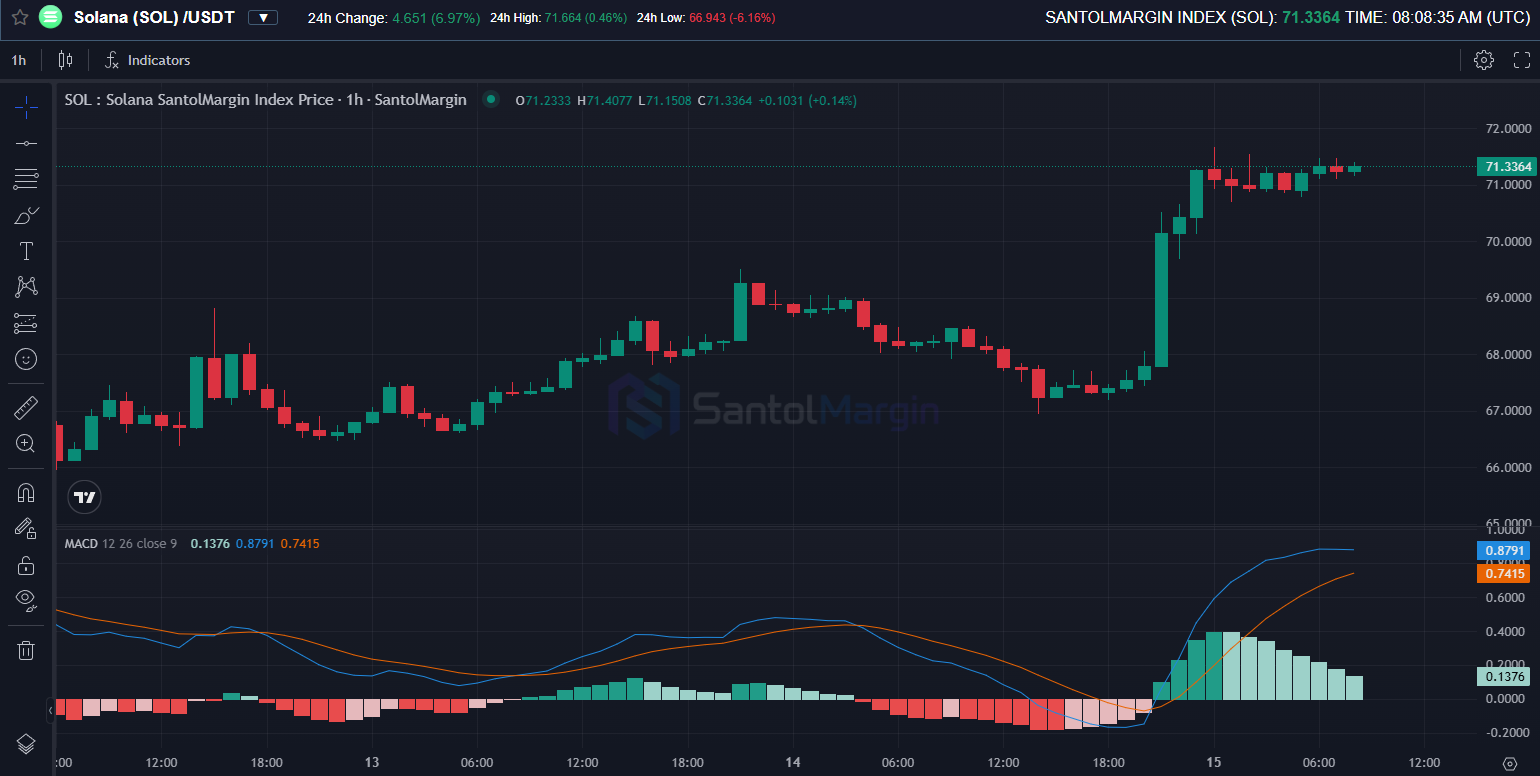
Task: Lock all drawing tools
Action: tap(26, 566)
